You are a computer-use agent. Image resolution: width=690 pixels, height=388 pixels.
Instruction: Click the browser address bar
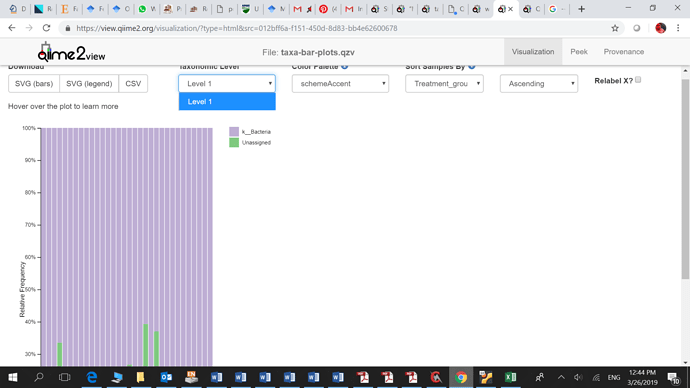point(334,28)
